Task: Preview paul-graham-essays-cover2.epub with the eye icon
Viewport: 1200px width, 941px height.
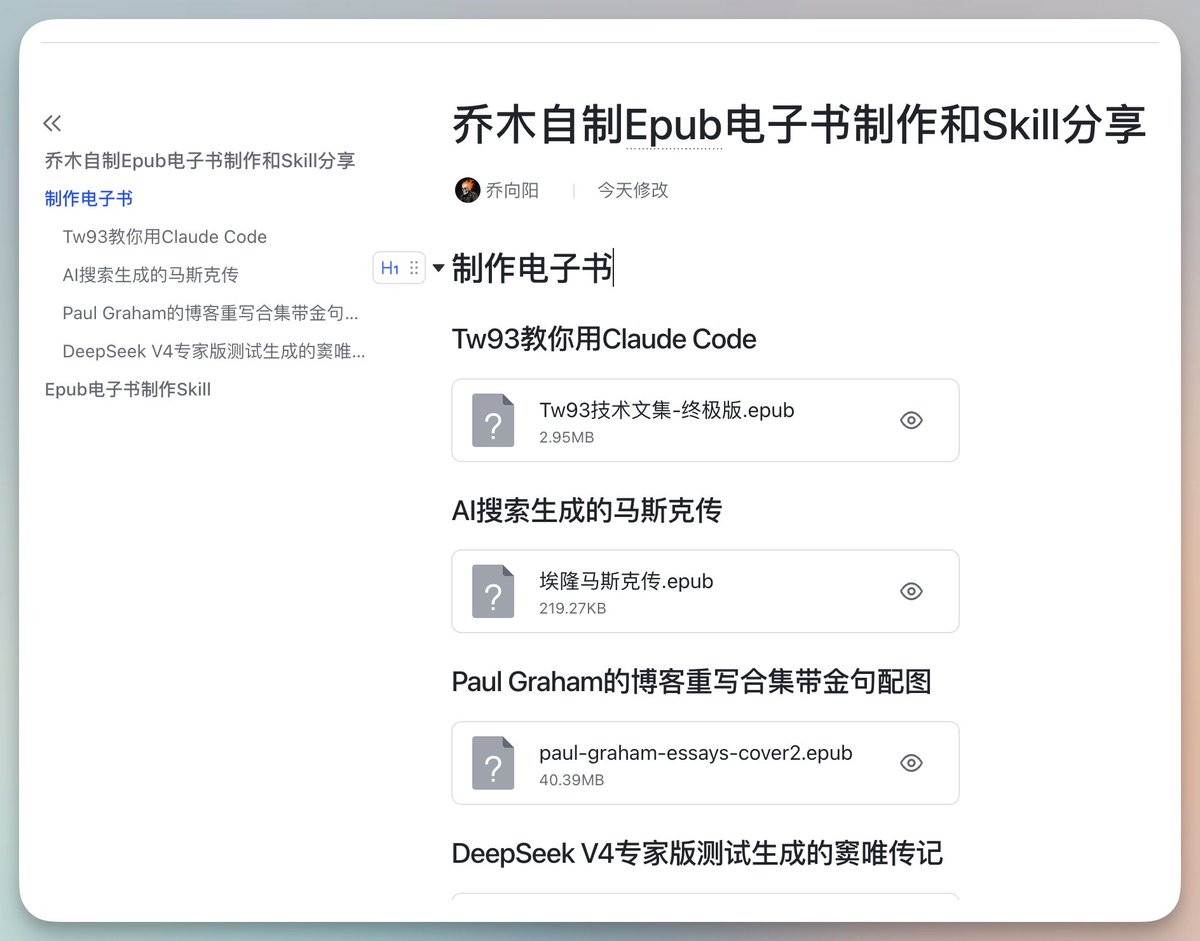Action: tap(911, 763)
